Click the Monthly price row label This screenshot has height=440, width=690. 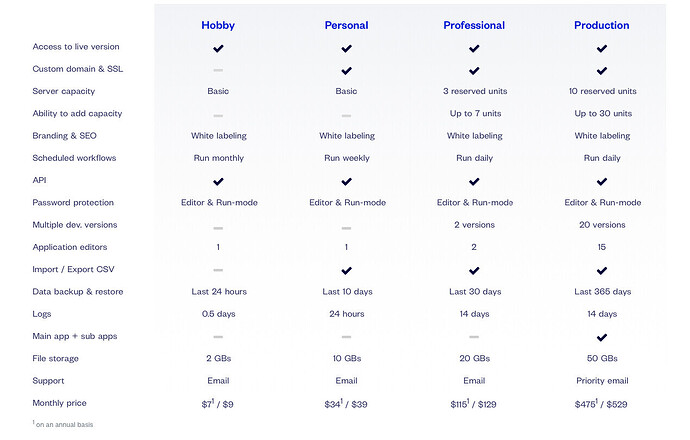click(x=59, y=403)
